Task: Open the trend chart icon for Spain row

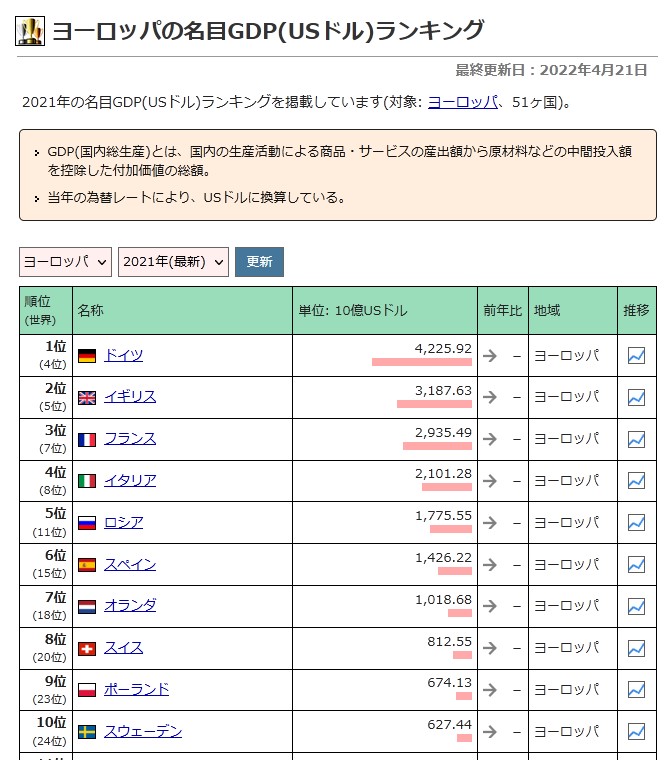Action: click(x=636, y=564)
